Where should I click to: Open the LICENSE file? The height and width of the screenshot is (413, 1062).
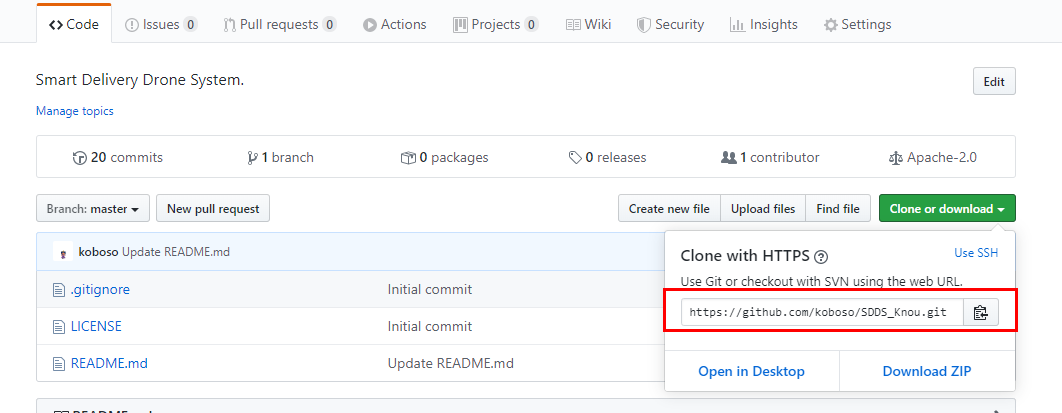click(96, 326)
